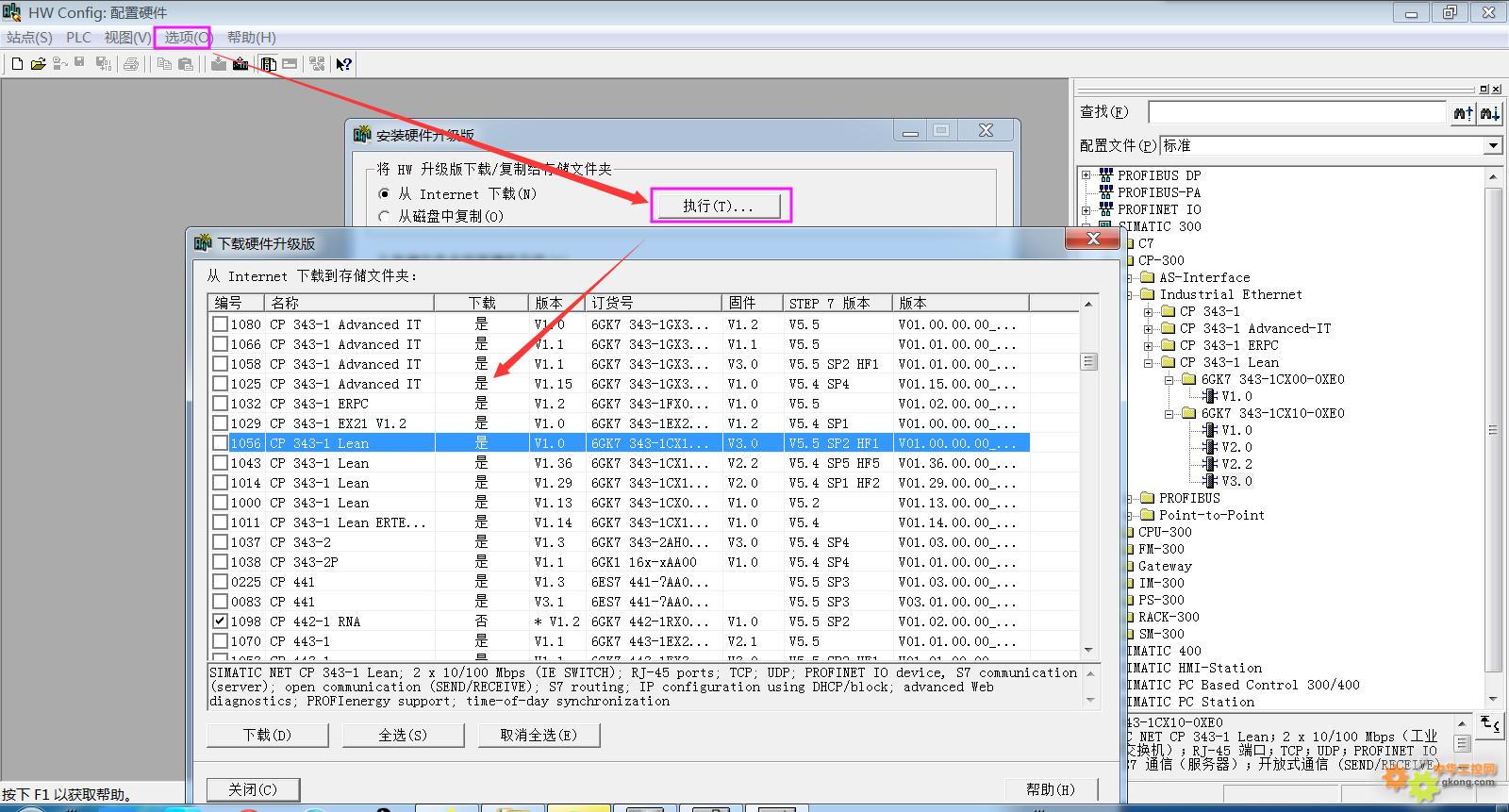Click module icon V2.0 under 6GK7 343-1CX10-0XE0
Viewport: 1509px width, 812px height.
pyautogui.click(x=1211, y=447)
